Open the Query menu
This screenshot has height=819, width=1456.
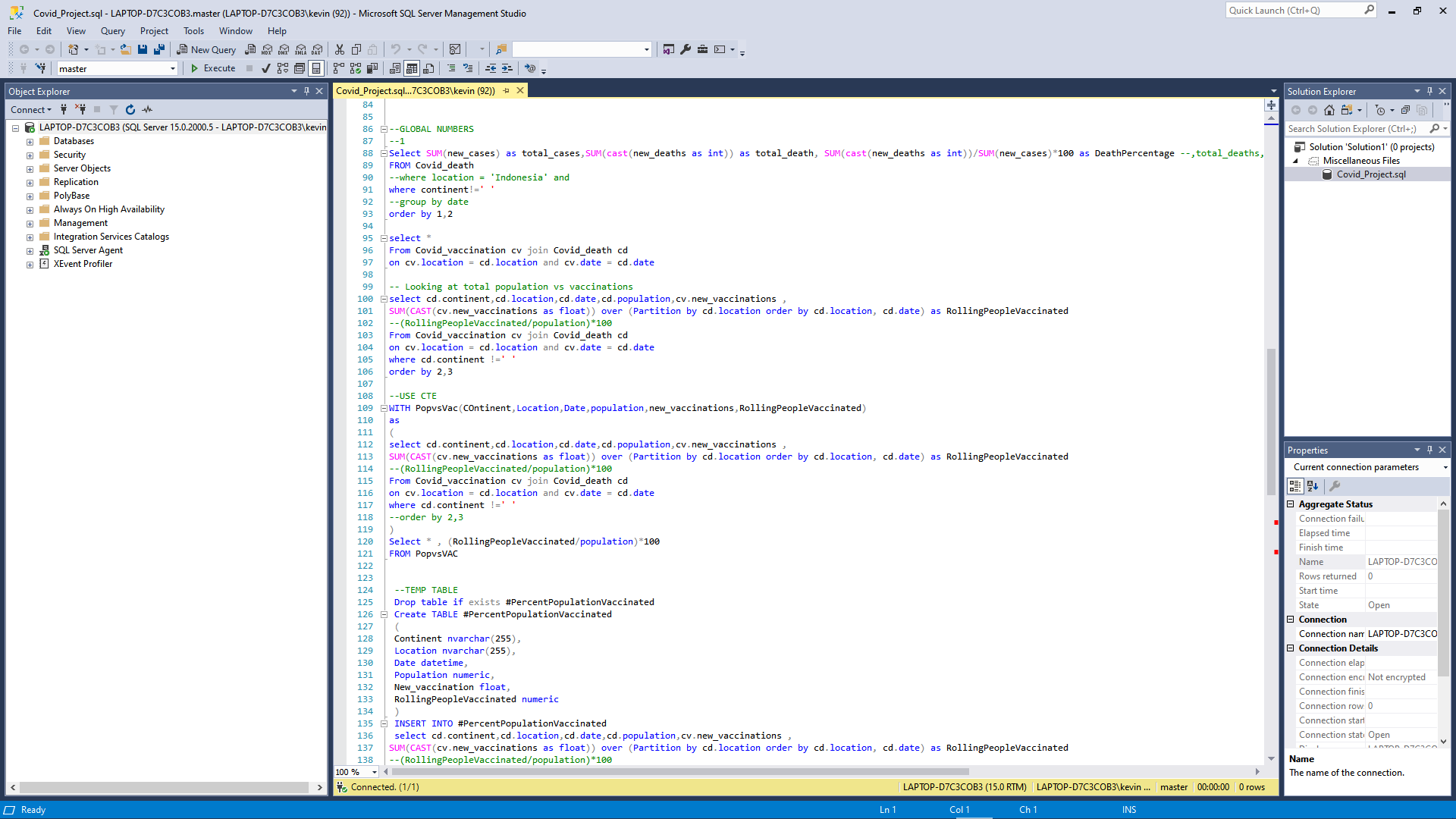click(112, 31)
